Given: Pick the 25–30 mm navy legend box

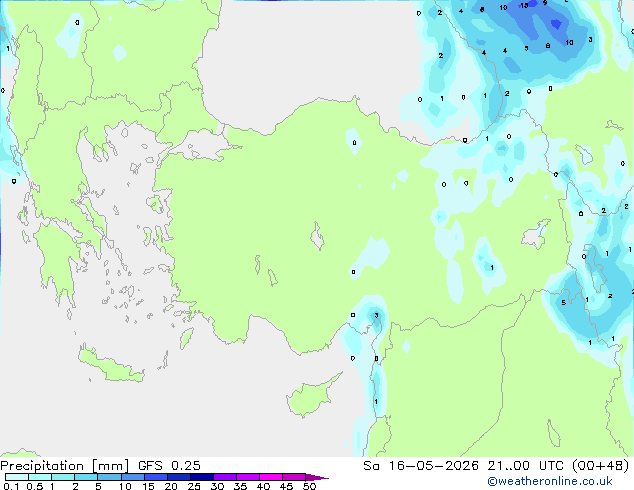Looking at the screenshot, I should (201, 477).
